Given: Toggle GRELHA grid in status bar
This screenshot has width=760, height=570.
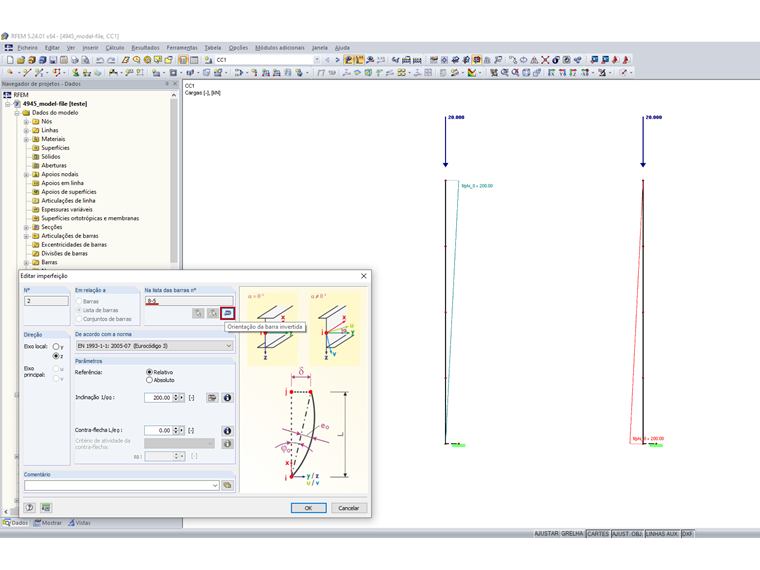Looking at the screenshot, I should point(572,534).
